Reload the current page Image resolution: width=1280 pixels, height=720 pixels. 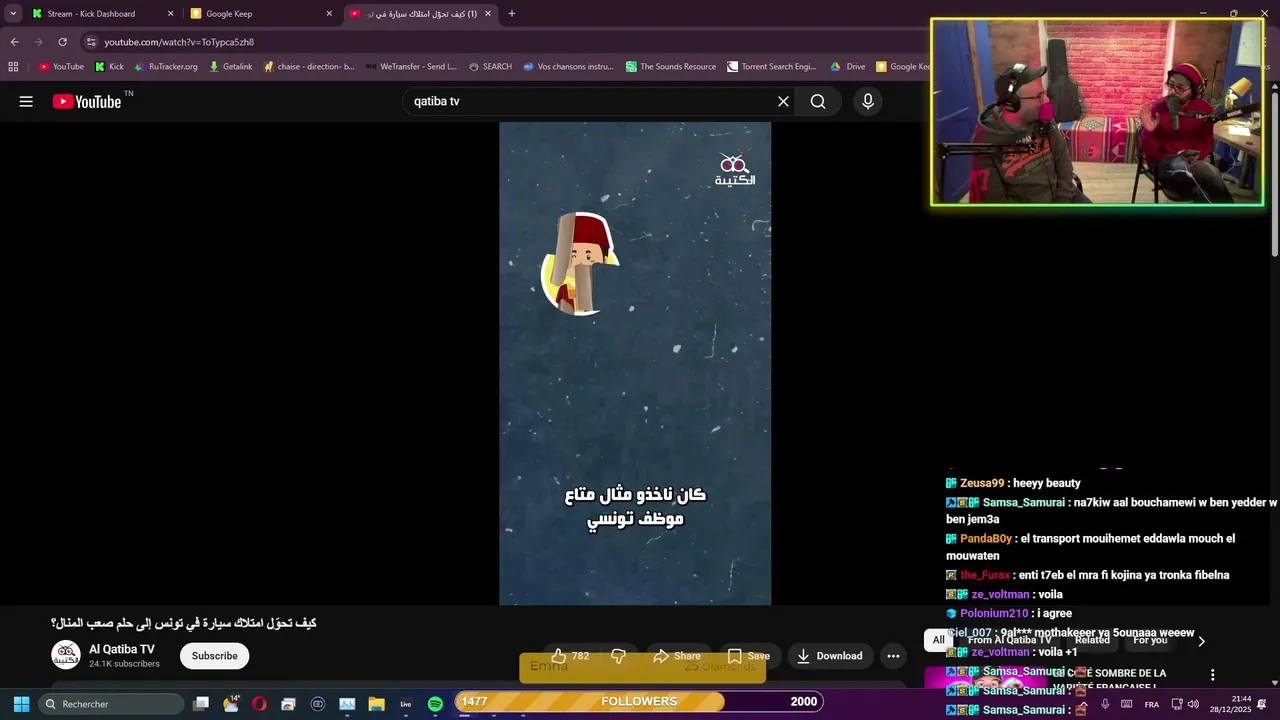coord(62,42)
